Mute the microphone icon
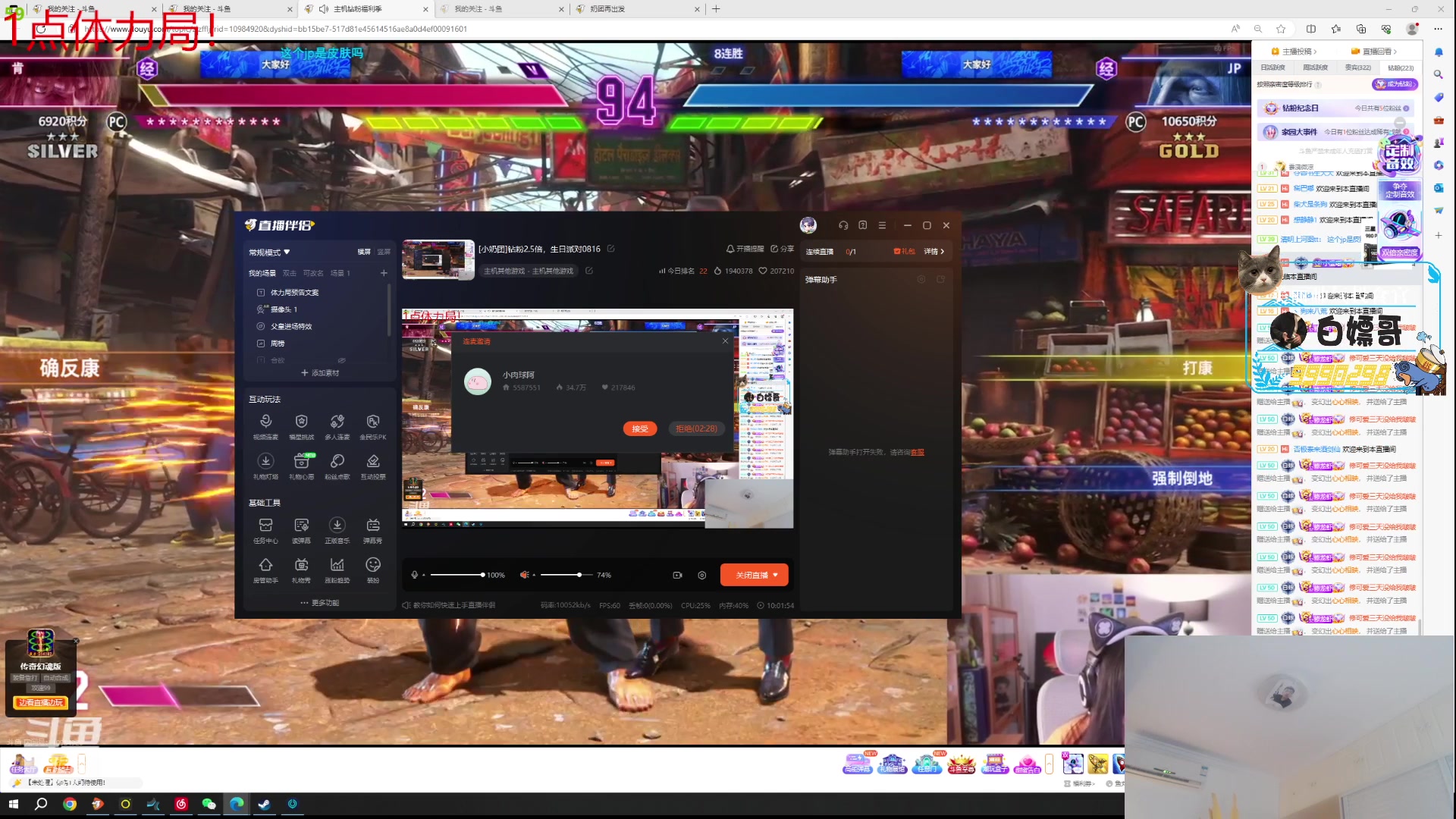This screenshot has height=819, width=1456. coord(414,575)
